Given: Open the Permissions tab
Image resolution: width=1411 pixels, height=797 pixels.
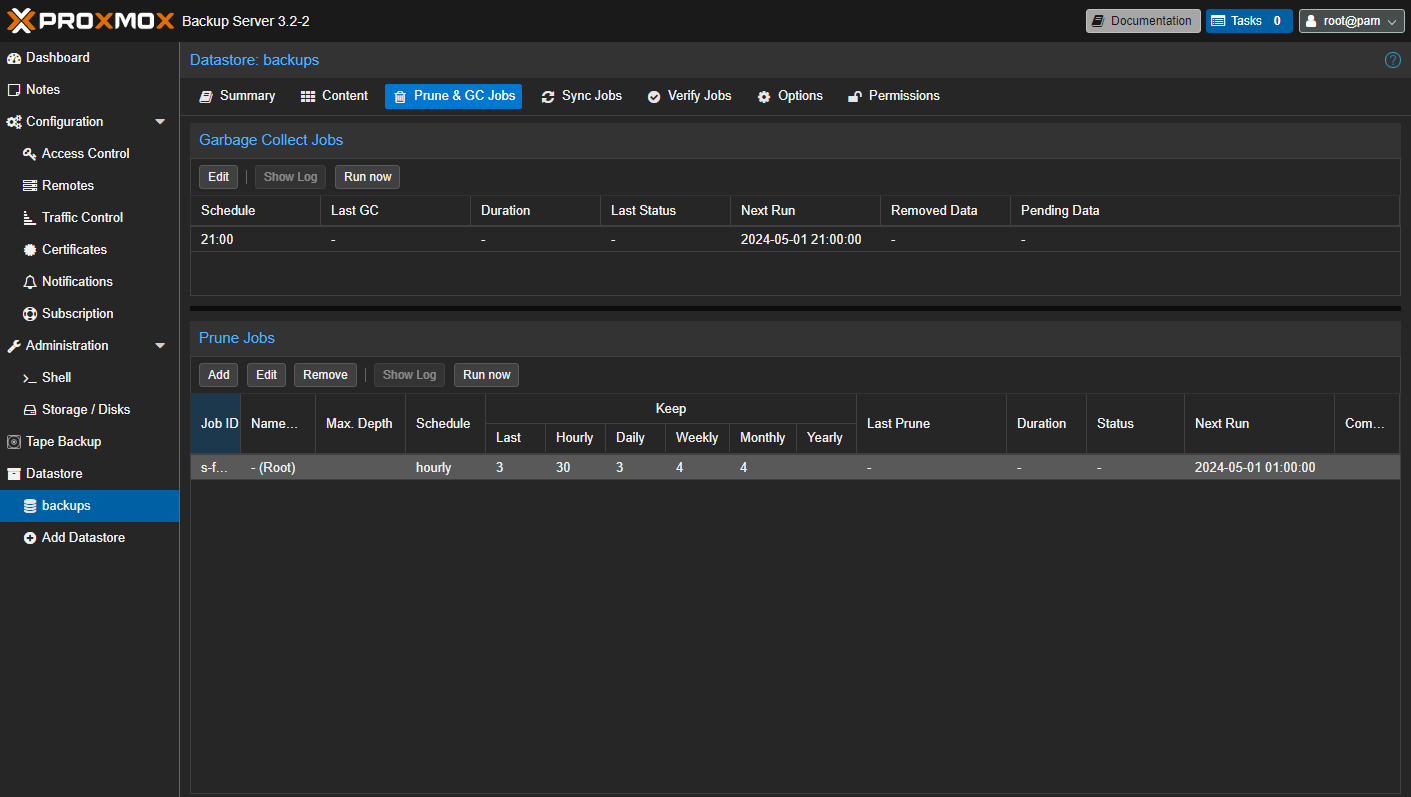Looking at the screenshot, I should [894, 96].
